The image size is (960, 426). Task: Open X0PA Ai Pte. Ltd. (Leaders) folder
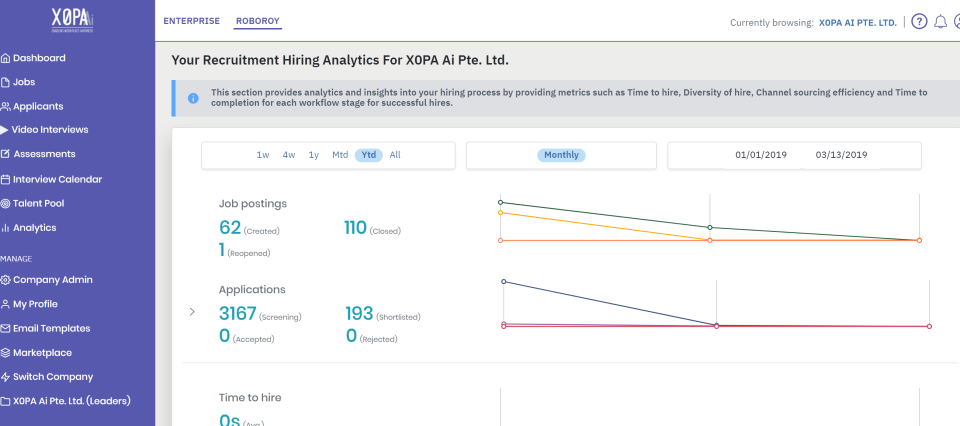tap(66, 402)
